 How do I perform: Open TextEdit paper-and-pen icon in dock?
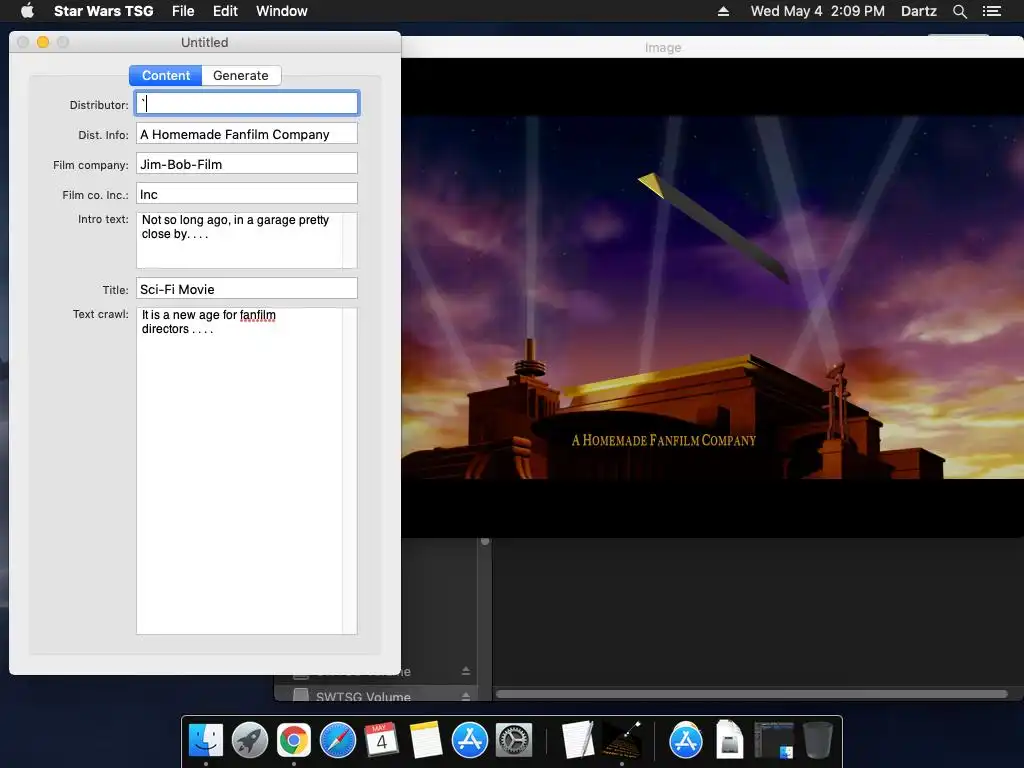click(x=578, y=741)
